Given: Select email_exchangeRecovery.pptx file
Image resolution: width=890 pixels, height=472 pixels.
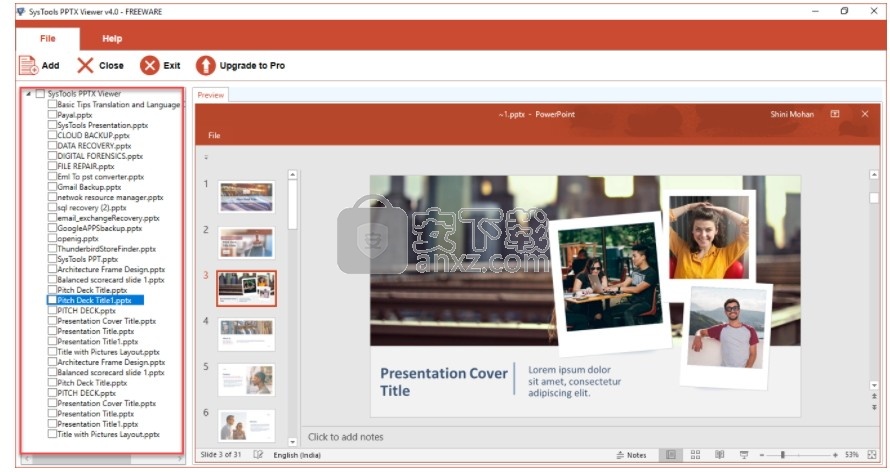Looking at the screenshot, I should click(108, 218).
